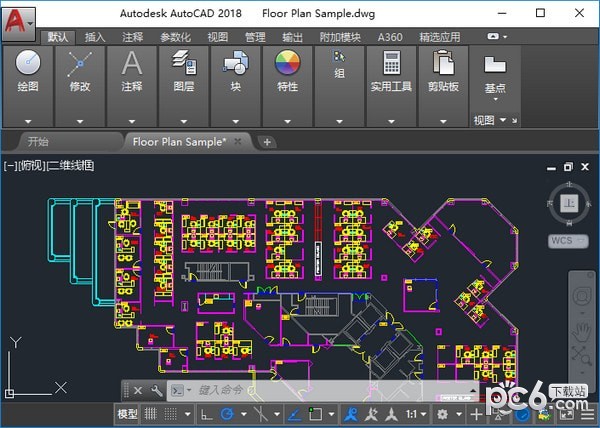Click the 模型 (Model) space button
The image size is (600, 428).
pyautogui.click(x=128, y=414)
